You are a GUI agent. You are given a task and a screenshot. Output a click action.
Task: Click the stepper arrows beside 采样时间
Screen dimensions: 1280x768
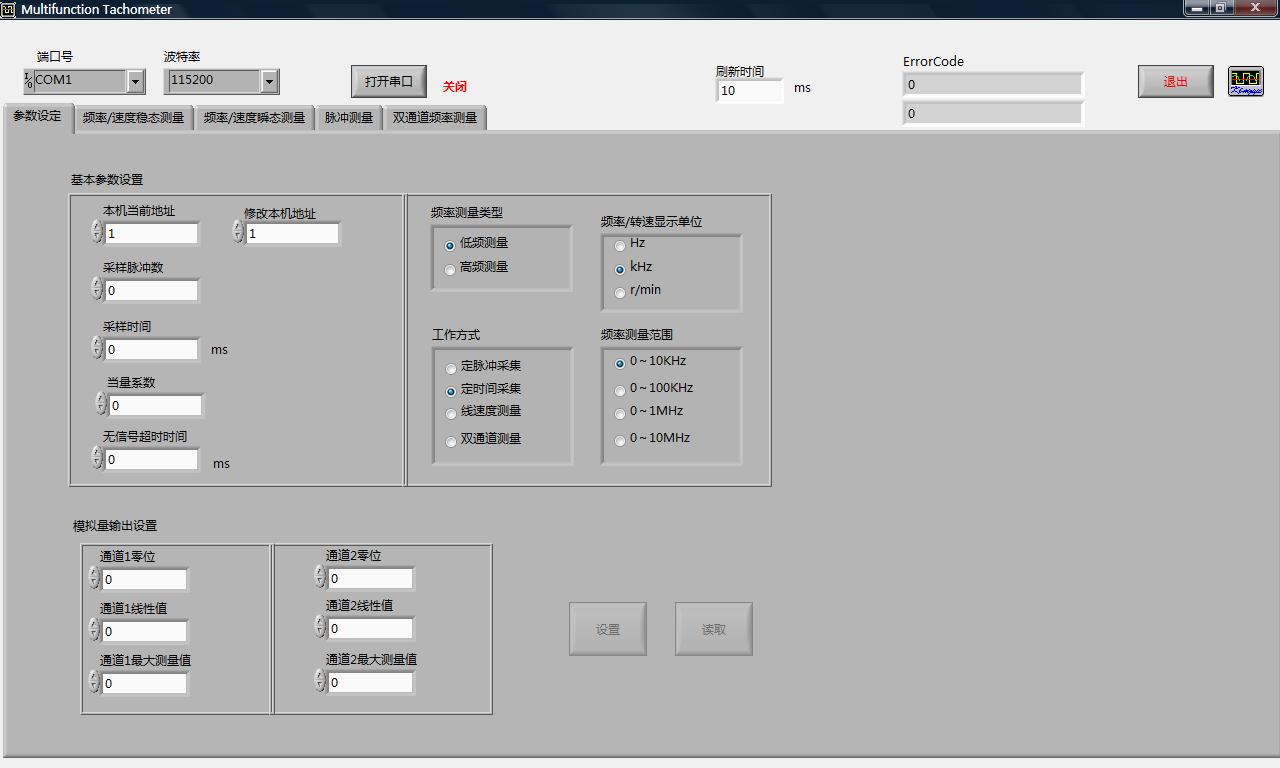tap(97, 348)
